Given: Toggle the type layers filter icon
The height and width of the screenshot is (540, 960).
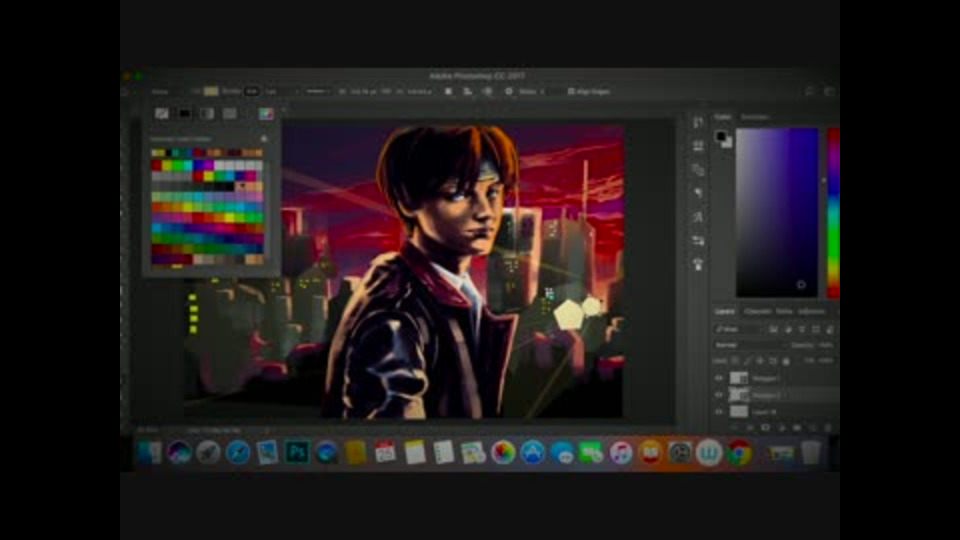Looking at the screenshot, I should (802, 329).
